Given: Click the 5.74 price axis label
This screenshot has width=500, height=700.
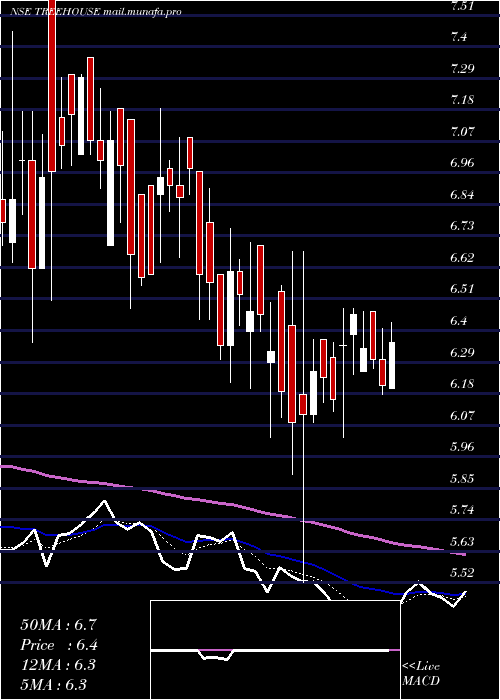Looking at the screenshot, I should tap(464, 510).
